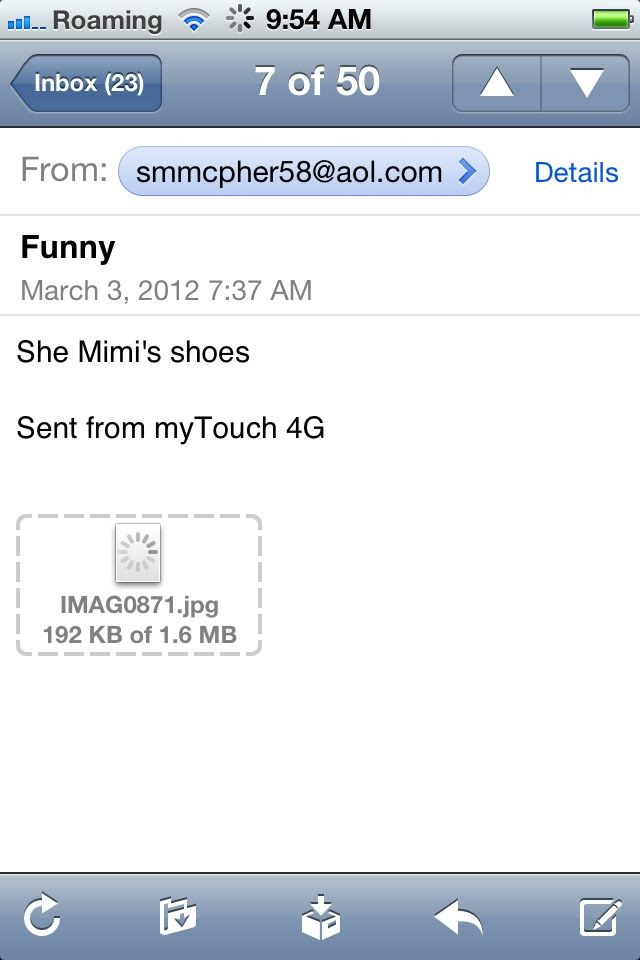Show message Details
This screenshot has height=960, width=640.
tap(576, 172)
